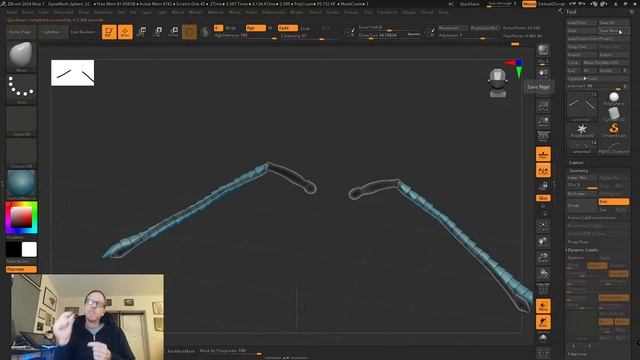Open the Texture Off selector
Image resolution: width=640 pixels, height=360 pixels.
click(21, 152)
